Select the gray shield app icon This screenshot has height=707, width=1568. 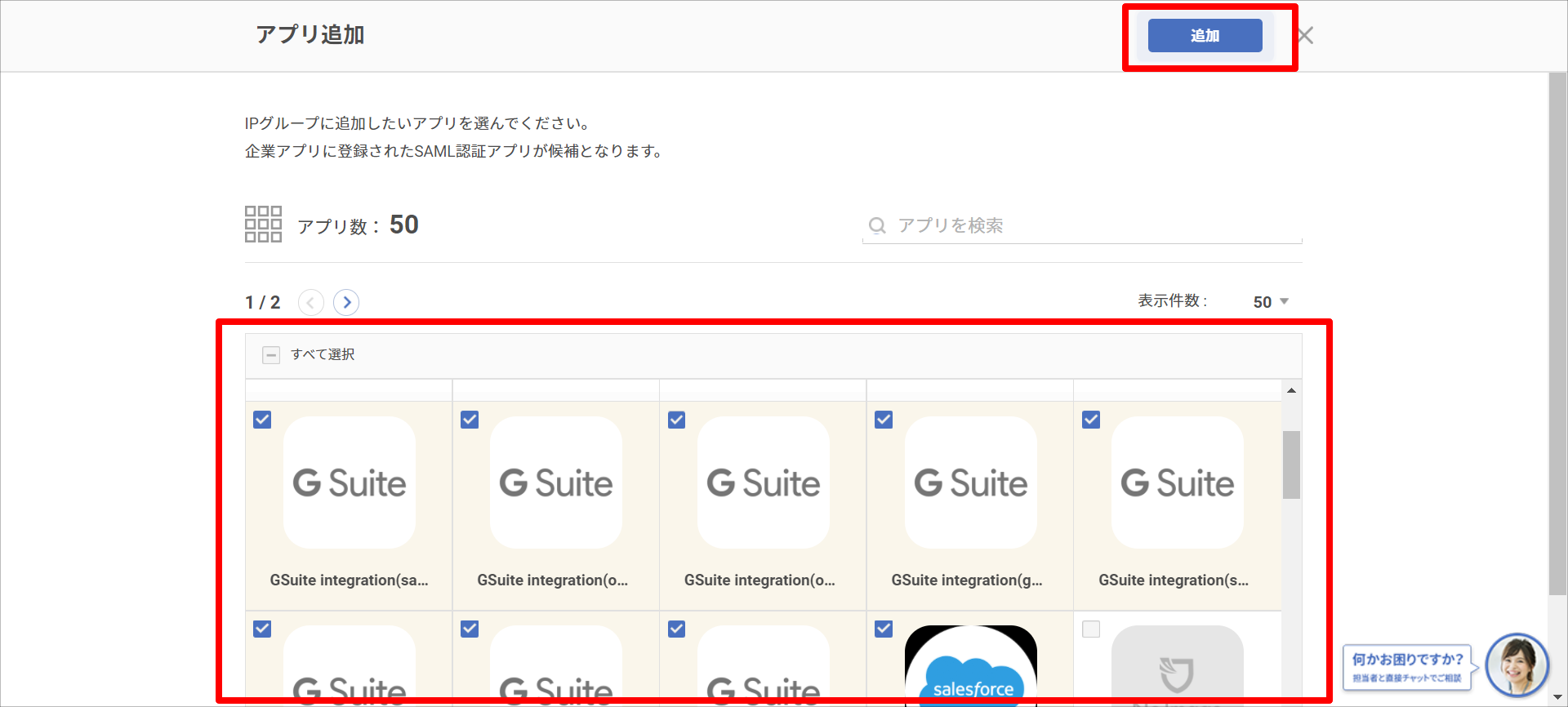[1178, 665]
